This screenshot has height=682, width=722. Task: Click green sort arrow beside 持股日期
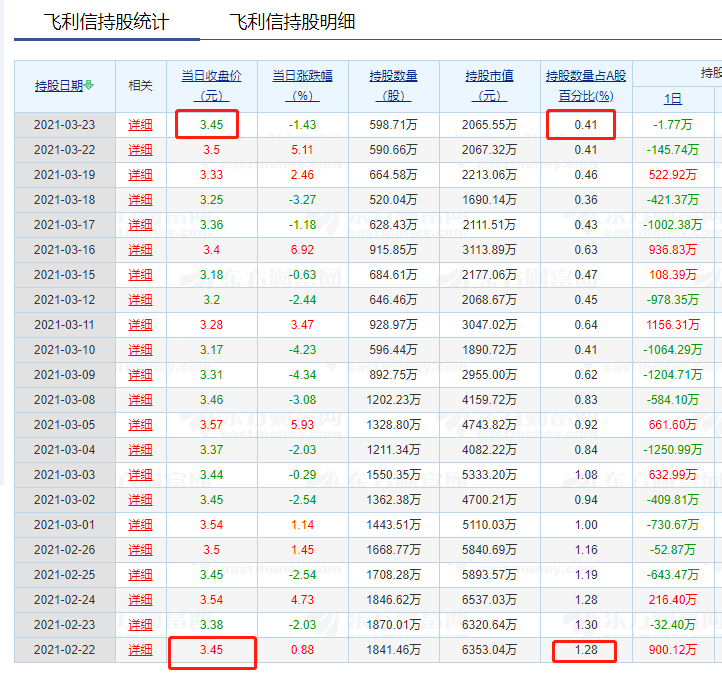pyautogui.click(x=89, y=85)
